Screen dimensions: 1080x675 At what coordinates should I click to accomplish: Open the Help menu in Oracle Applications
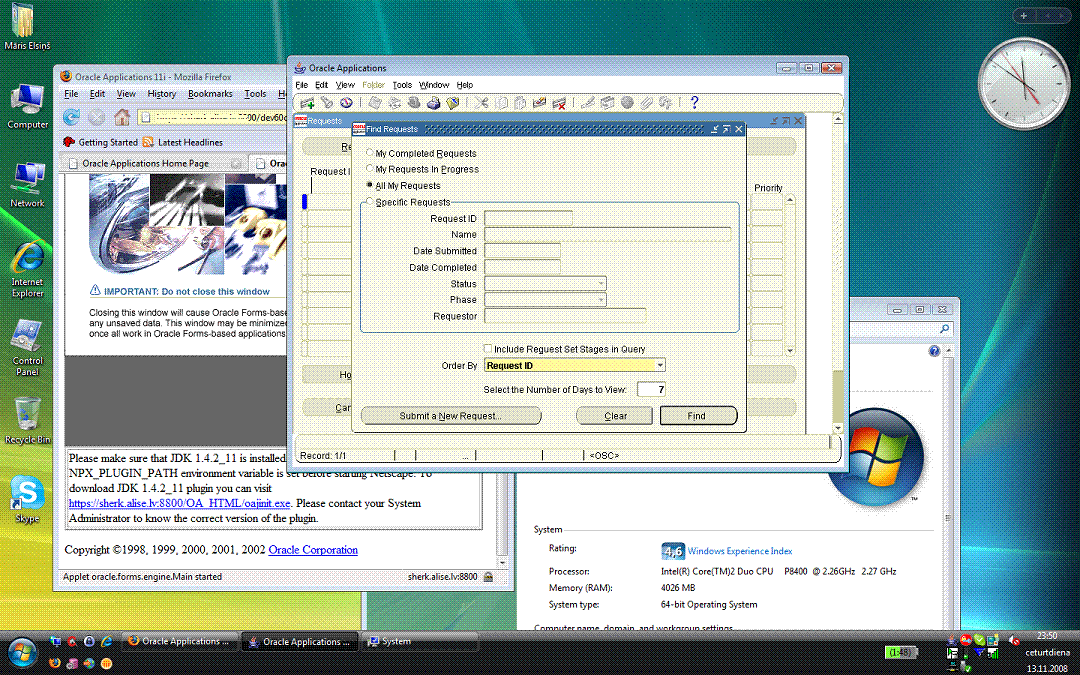465,85
